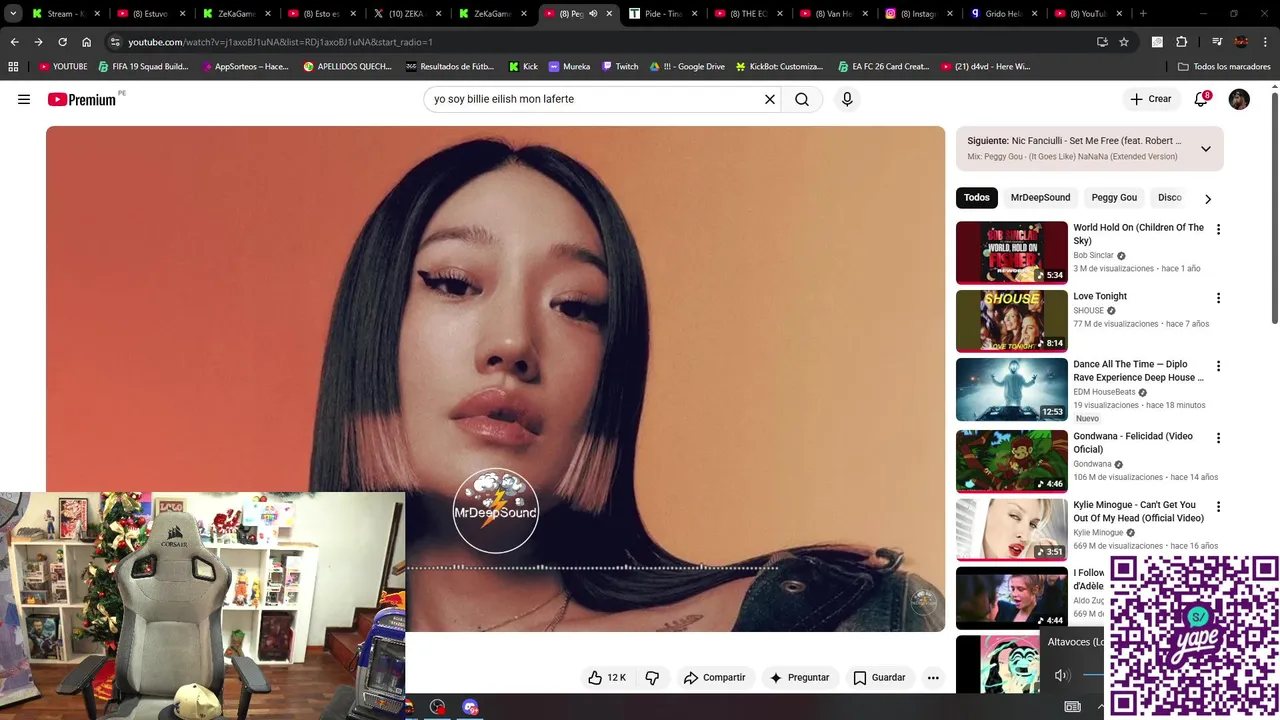Click the Preguntar button
Viewport: 1280px width, 720px height.
[798, 677]
